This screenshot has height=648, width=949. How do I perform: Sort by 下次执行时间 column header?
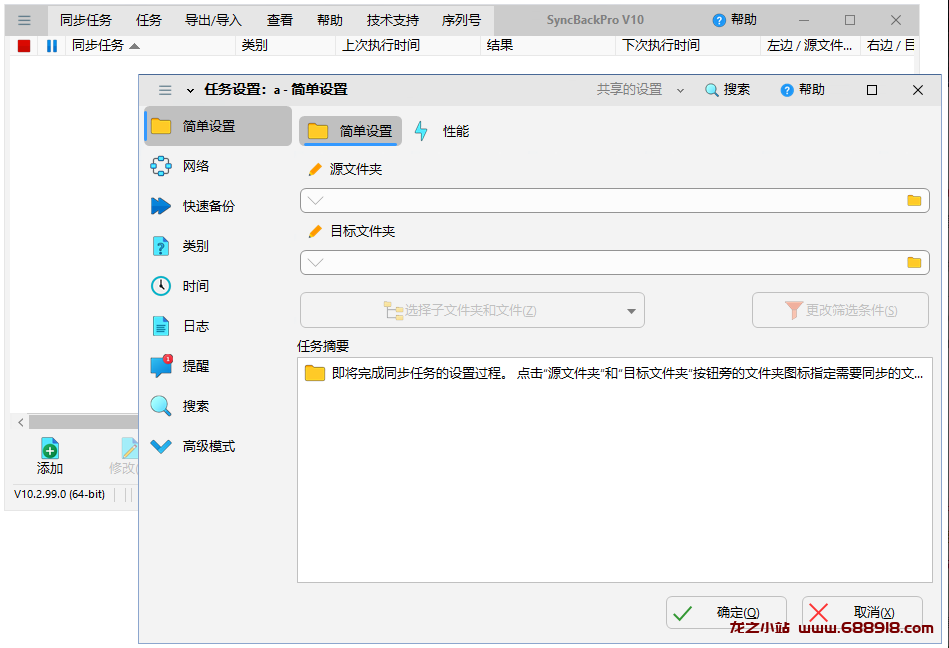(x=688, y=45)
